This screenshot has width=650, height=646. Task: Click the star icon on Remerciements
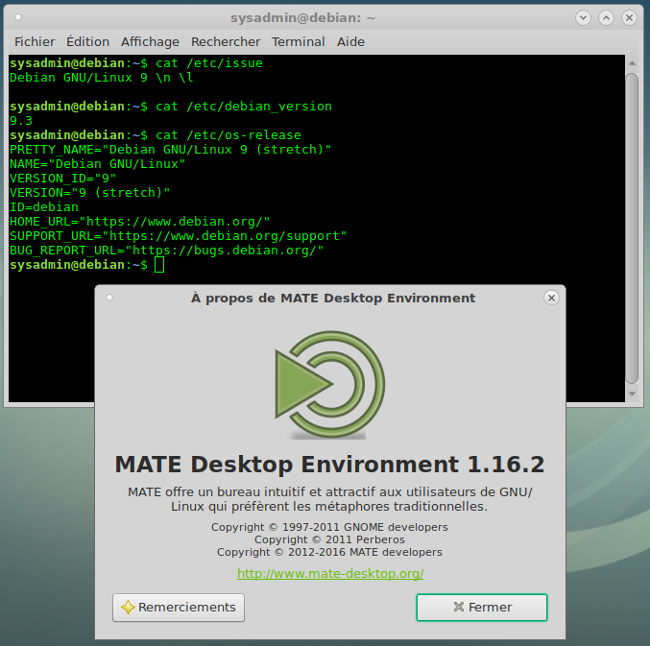(128, 607)
